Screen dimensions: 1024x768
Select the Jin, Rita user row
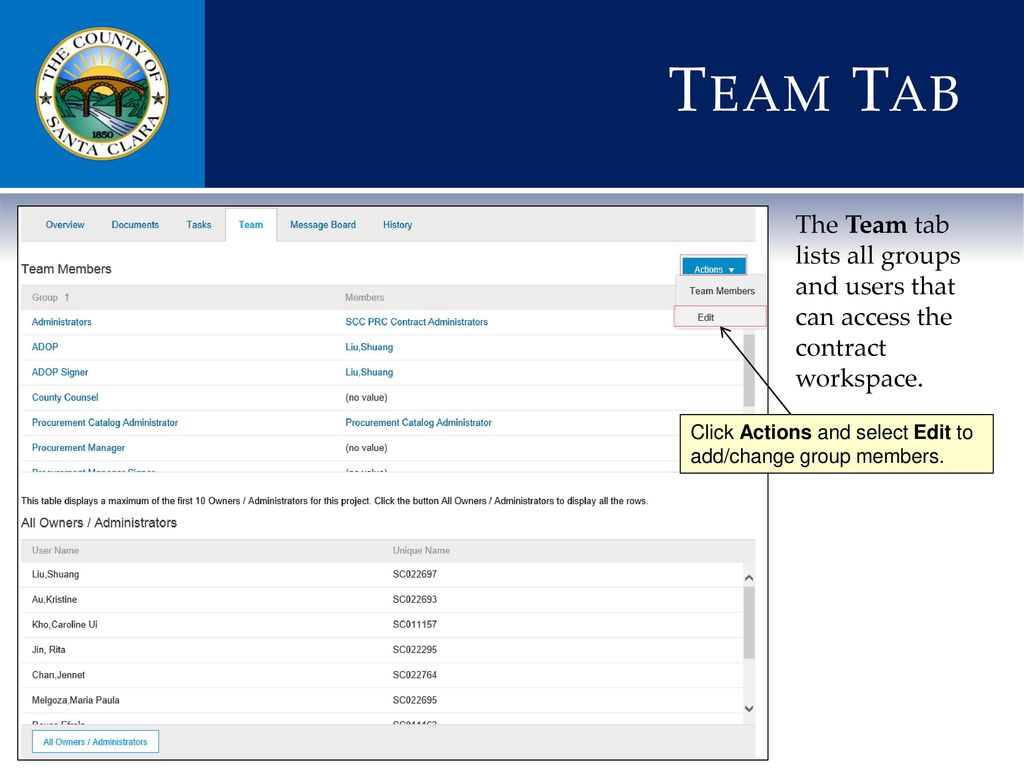click(382, 650)
